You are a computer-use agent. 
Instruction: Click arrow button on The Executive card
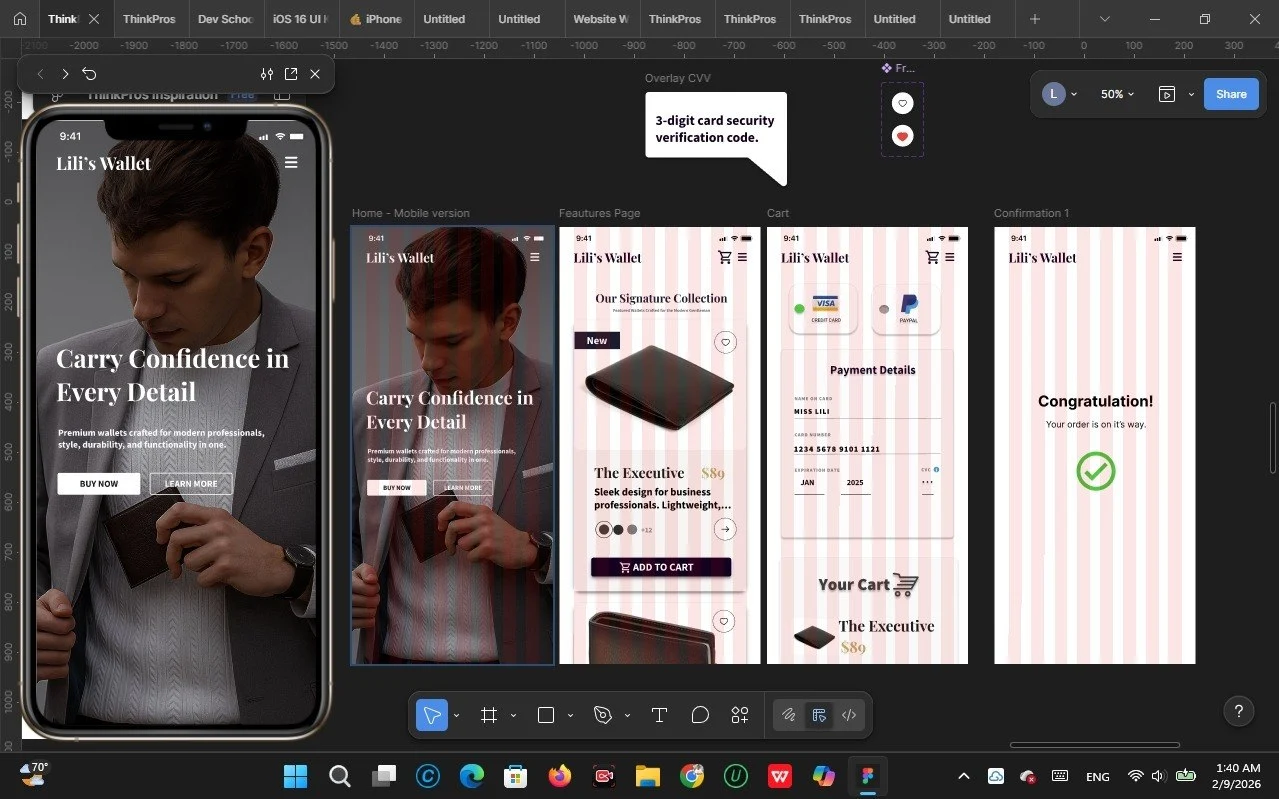click(x=726, y=529)
